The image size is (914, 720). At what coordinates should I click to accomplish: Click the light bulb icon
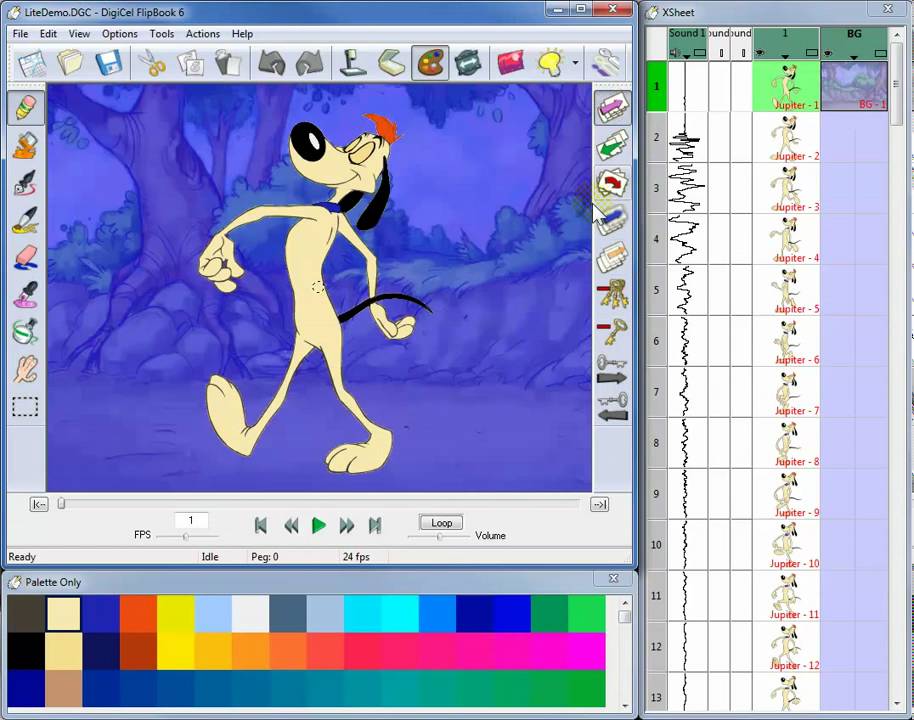coord(550,63)
